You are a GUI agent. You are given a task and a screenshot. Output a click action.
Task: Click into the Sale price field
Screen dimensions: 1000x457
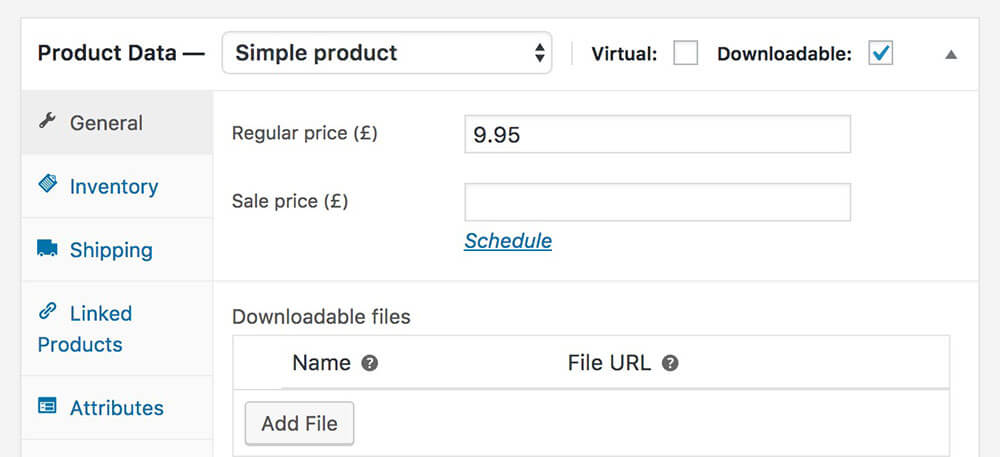(658, 202)
